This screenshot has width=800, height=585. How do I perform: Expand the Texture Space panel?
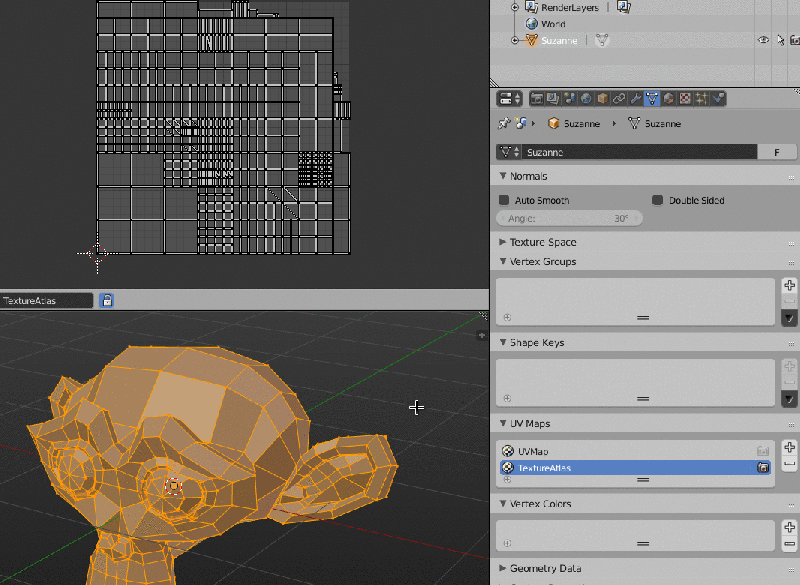pos(545,242)
